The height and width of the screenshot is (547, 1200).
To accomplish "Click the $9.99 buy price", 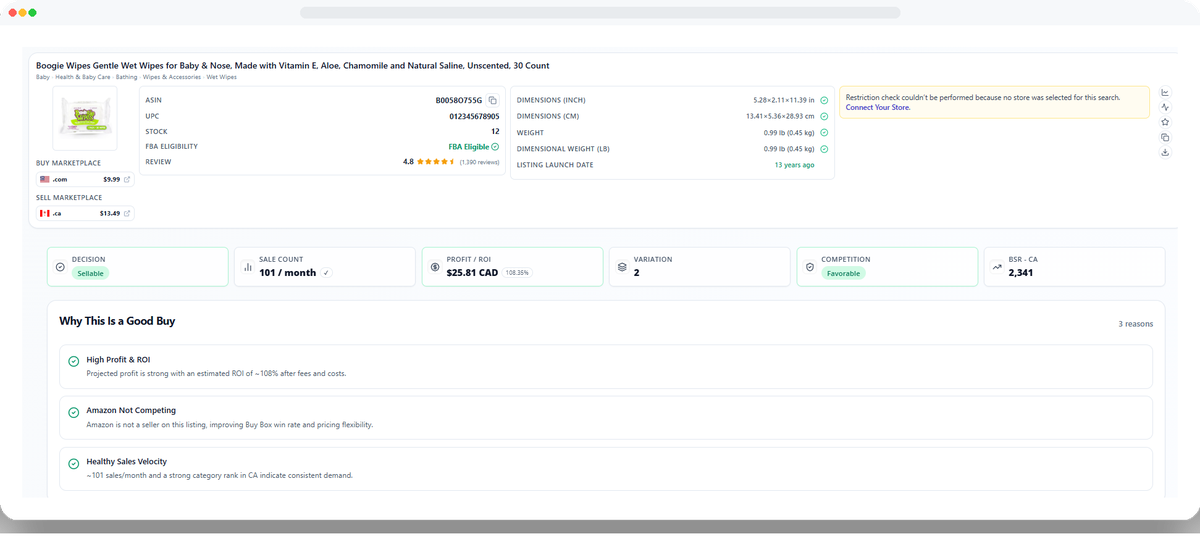I will coord(111,180).
